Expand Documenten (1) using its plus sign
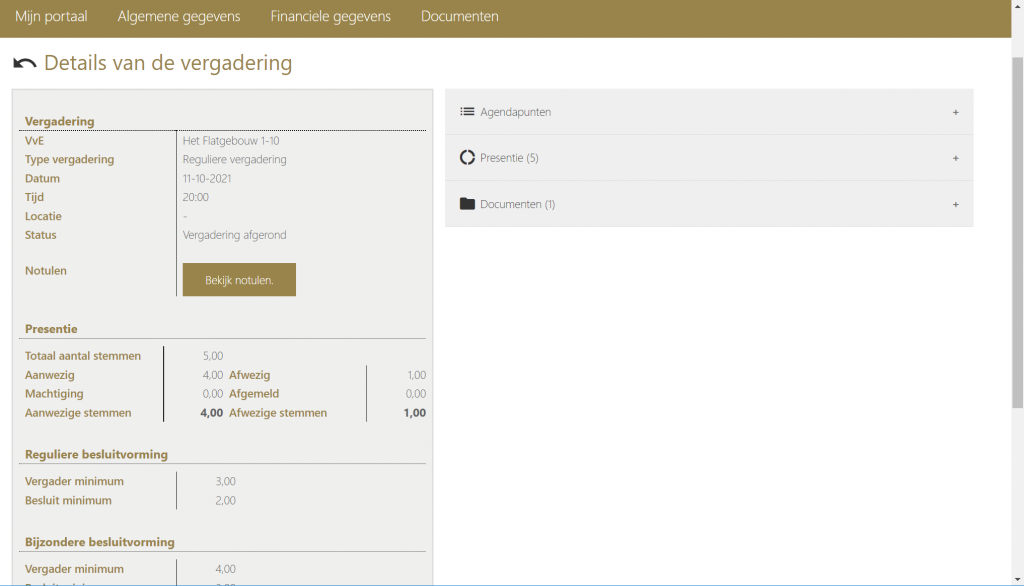Screen dimensions: 1024x586 (x=955, y=204)
